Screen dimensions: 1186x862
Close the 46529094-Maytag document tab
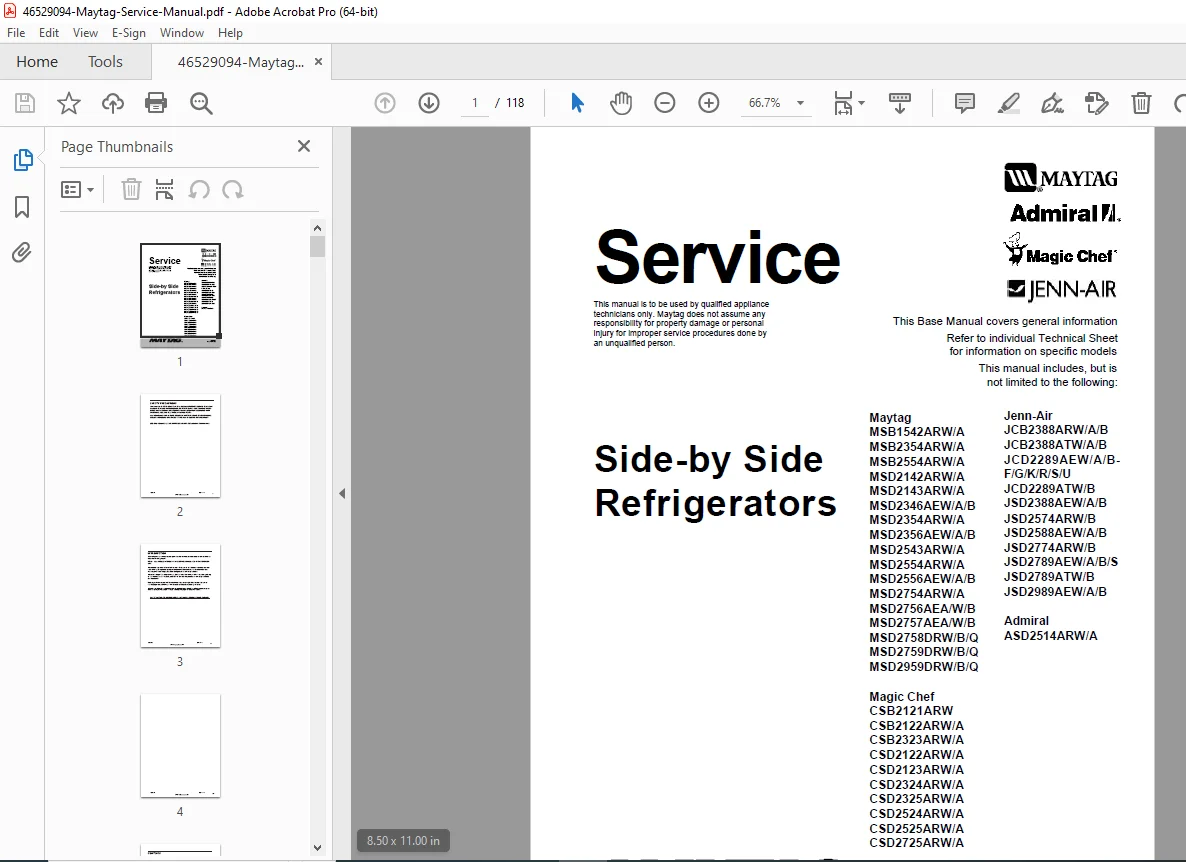click(318, 62)
